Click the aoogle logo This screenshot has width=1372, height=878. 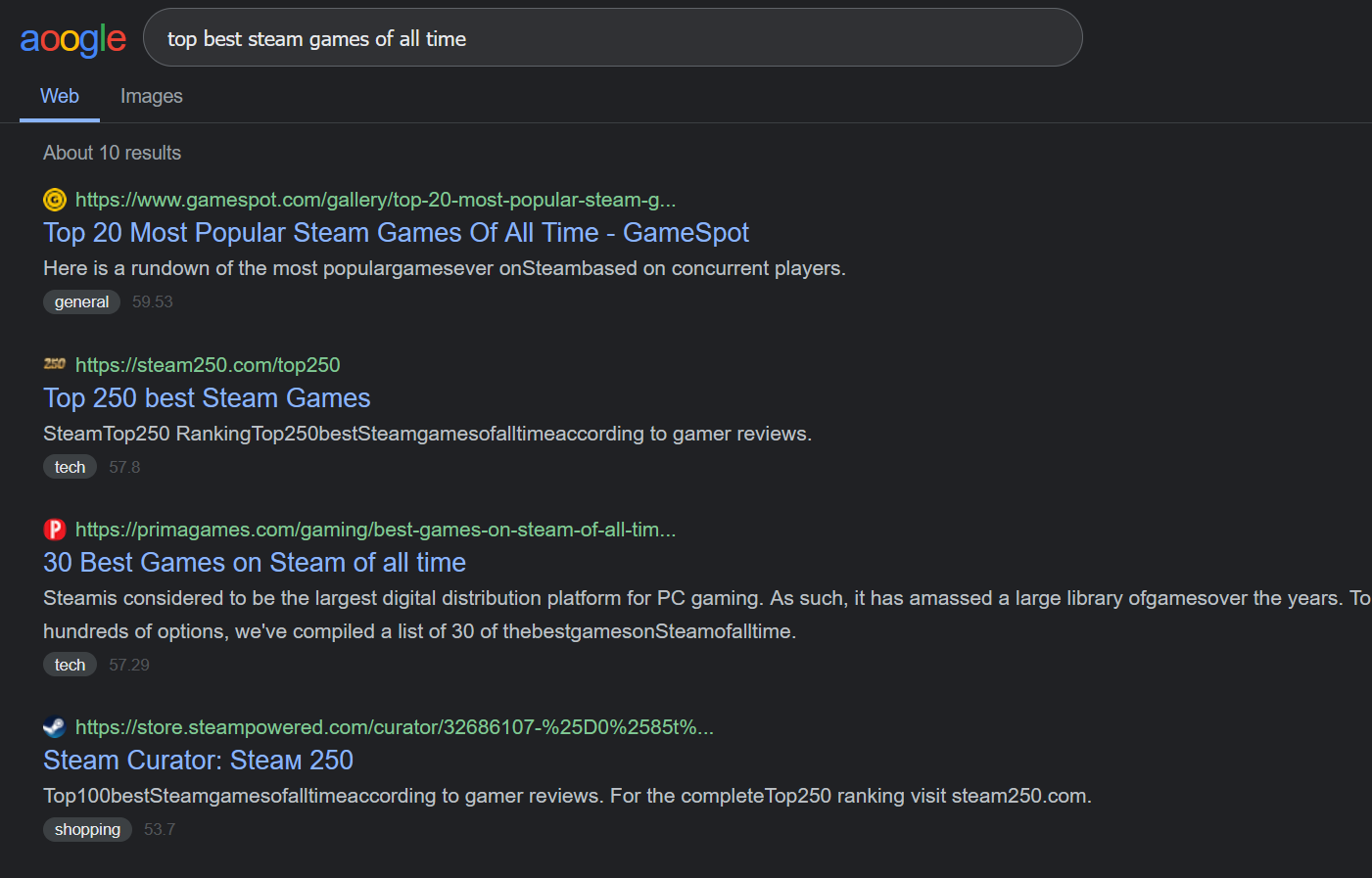pos(72,39)
